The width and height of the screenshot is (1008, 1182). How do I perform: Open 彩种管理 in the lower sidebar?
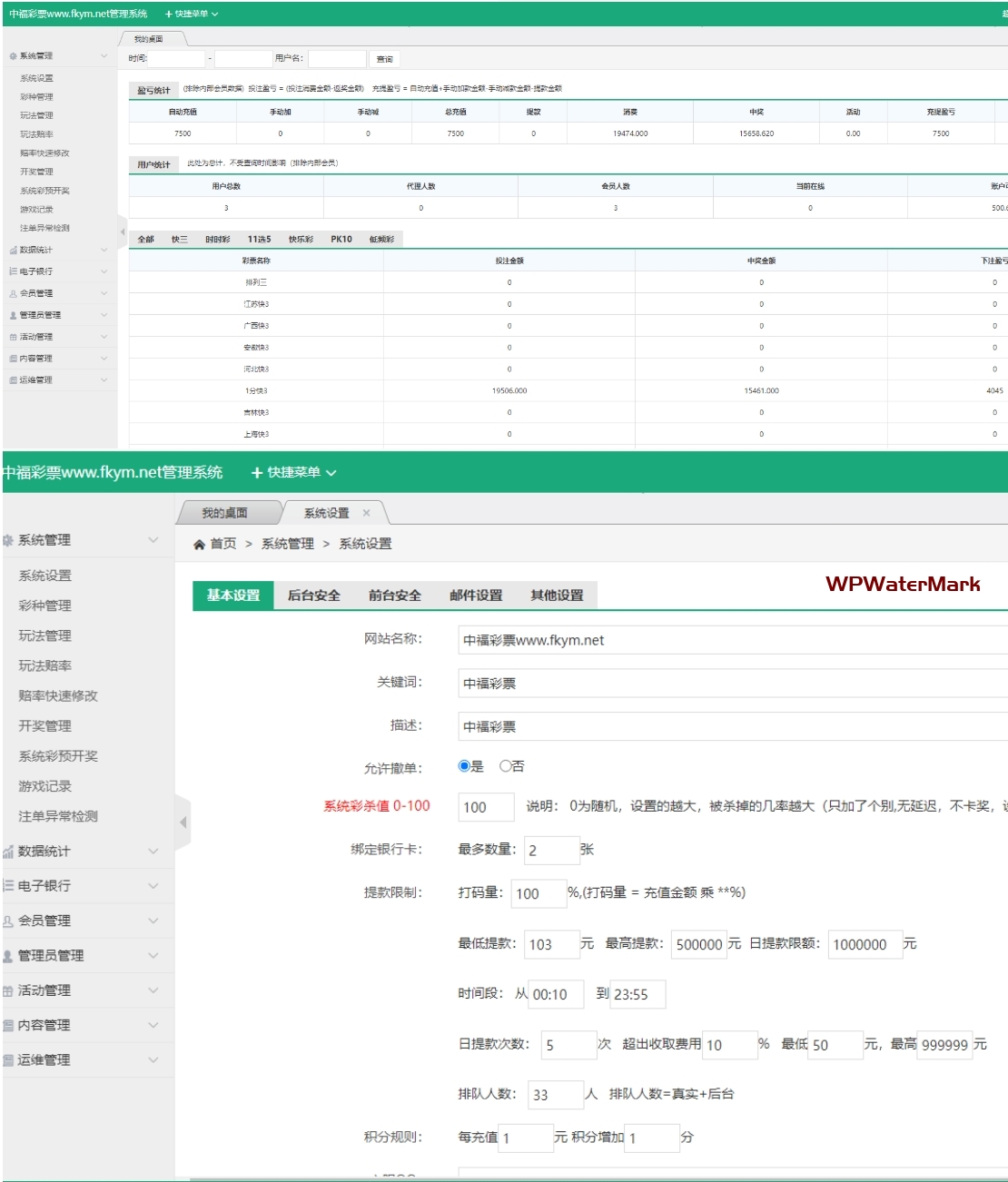coord(45,606)
